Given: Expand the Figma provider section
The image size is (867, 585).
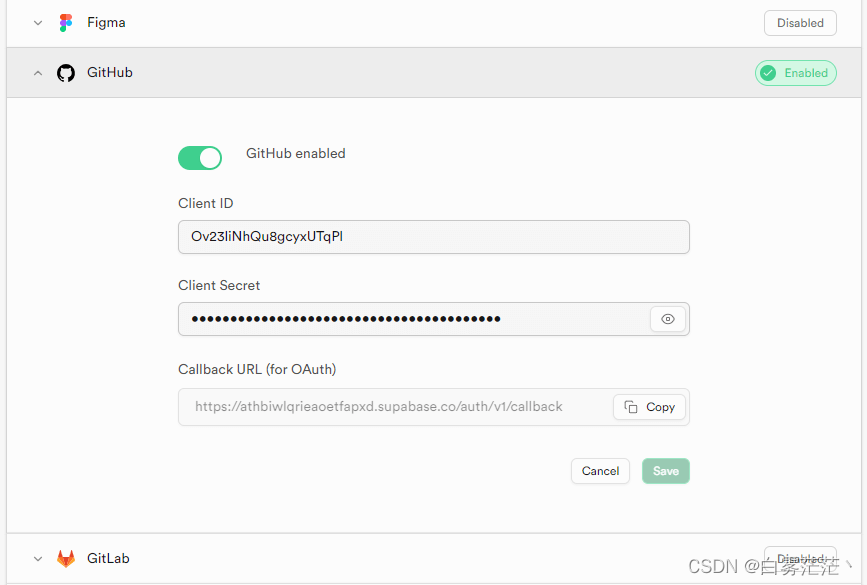Looking at the screenshot, I should (37, 22).
